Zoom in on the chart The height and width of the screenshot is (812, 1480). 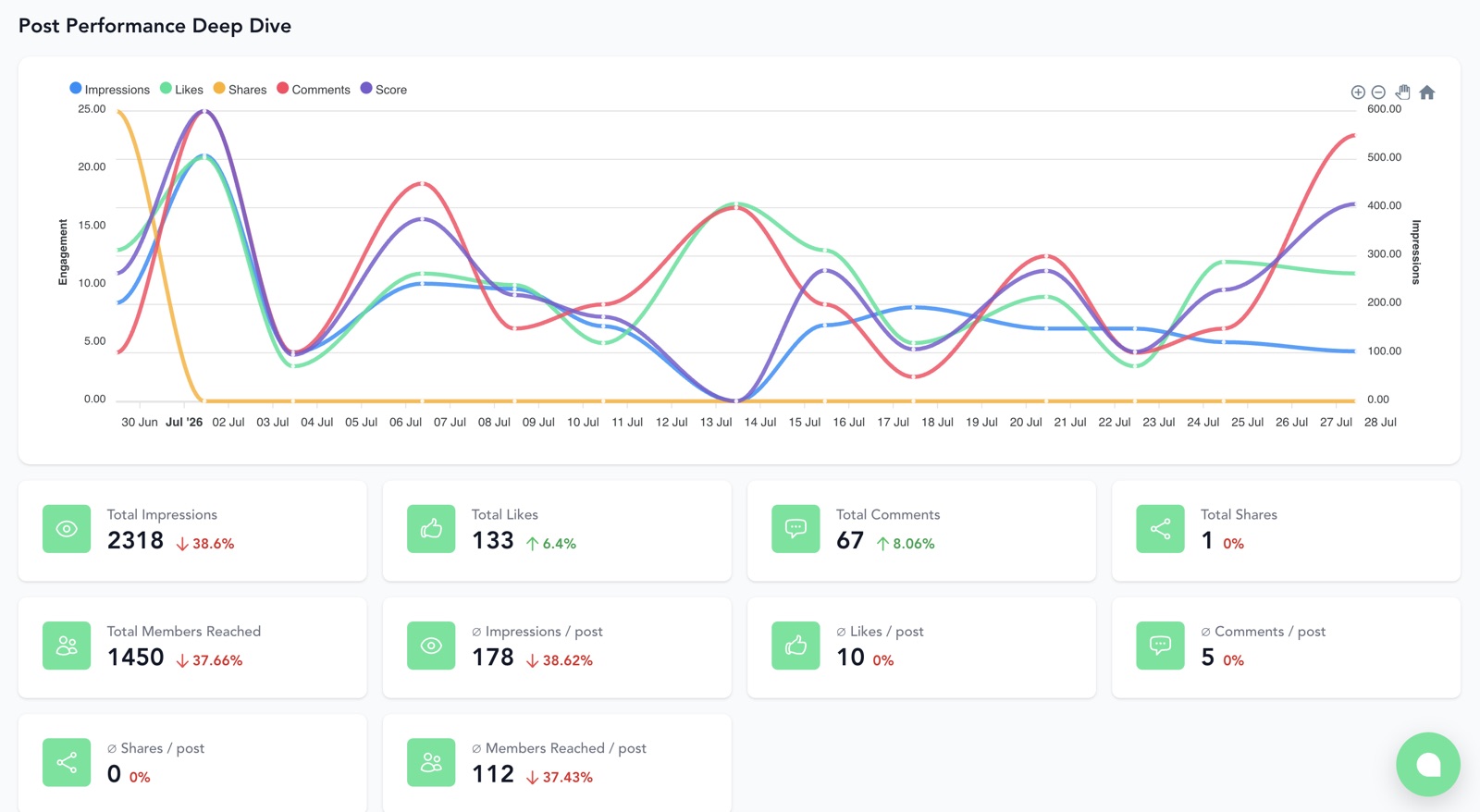tap(1358, 92)
